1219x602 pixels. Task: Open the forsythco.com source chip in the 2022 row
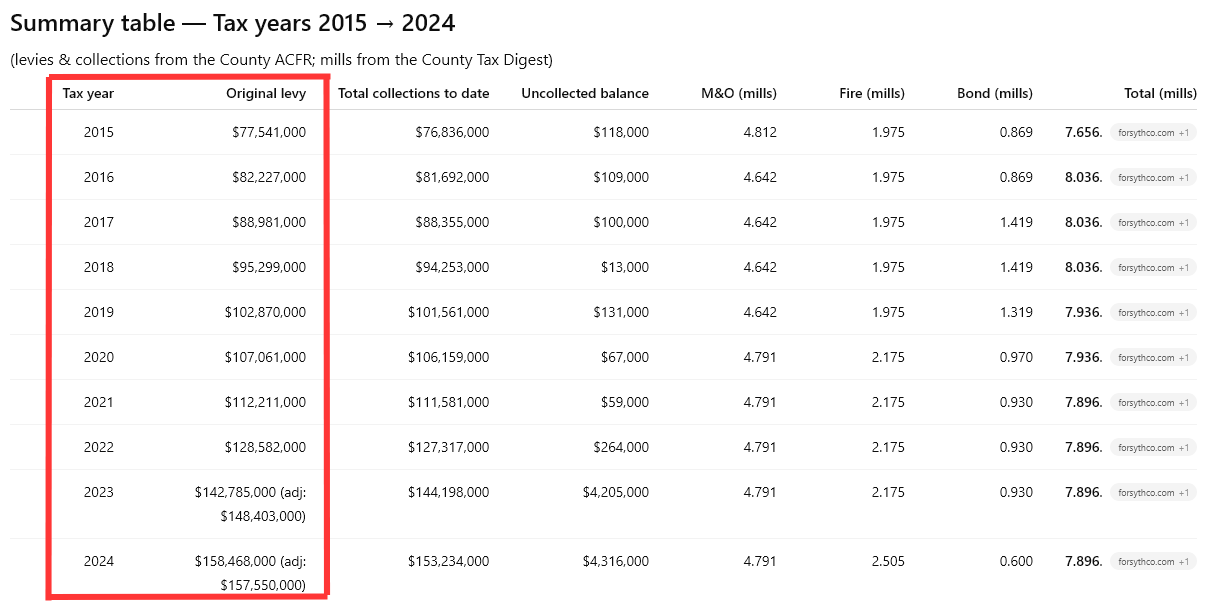point(1153,447)
